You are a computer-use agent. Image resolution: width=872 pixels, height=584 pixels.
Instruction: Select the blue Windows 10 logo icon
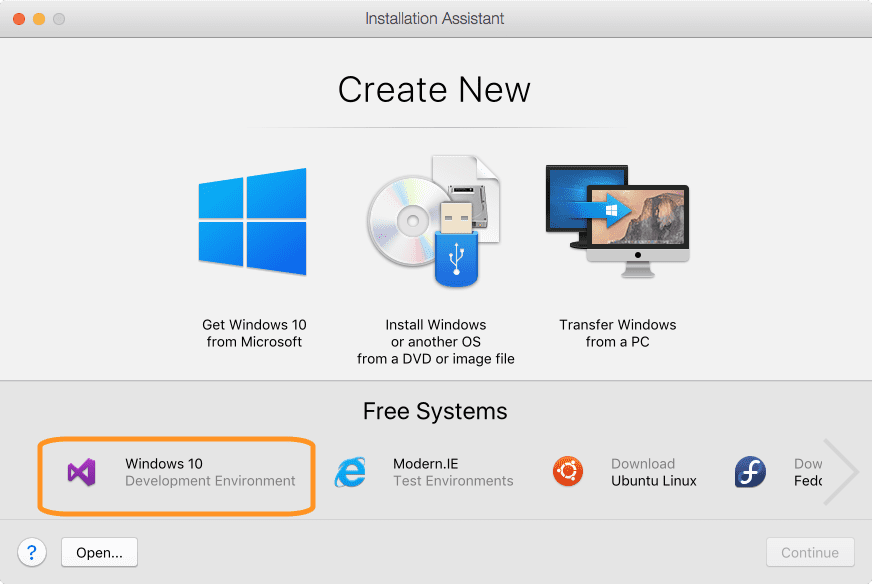pyautogui.click(x=252, y=221)
